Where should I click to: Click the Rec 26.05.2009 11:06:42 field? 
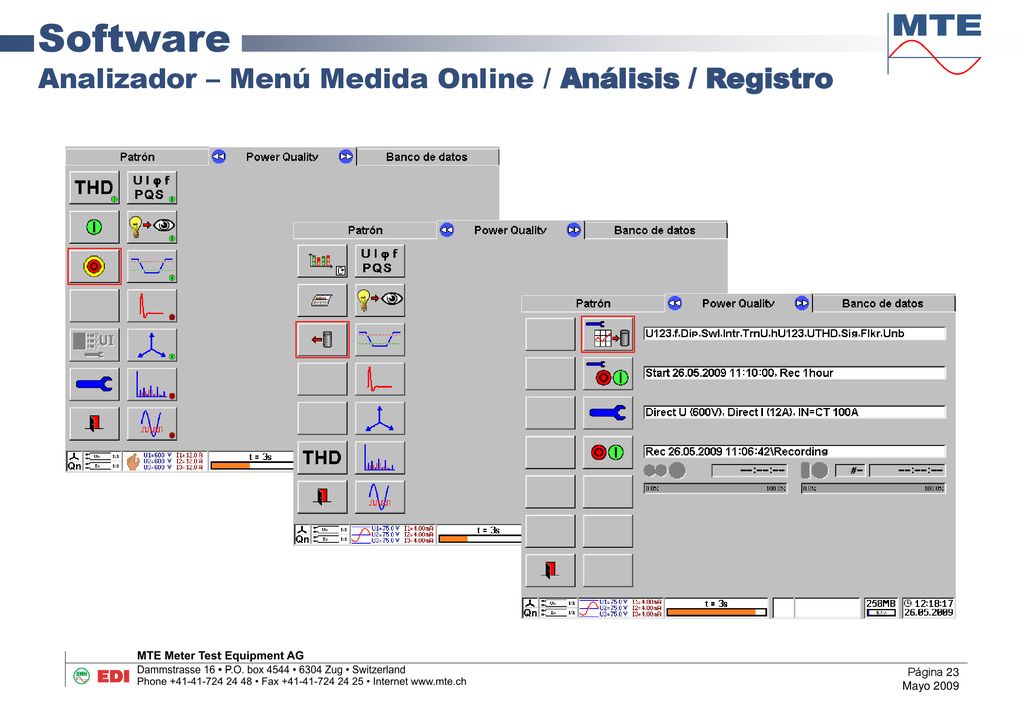click(x=795, y=451)
